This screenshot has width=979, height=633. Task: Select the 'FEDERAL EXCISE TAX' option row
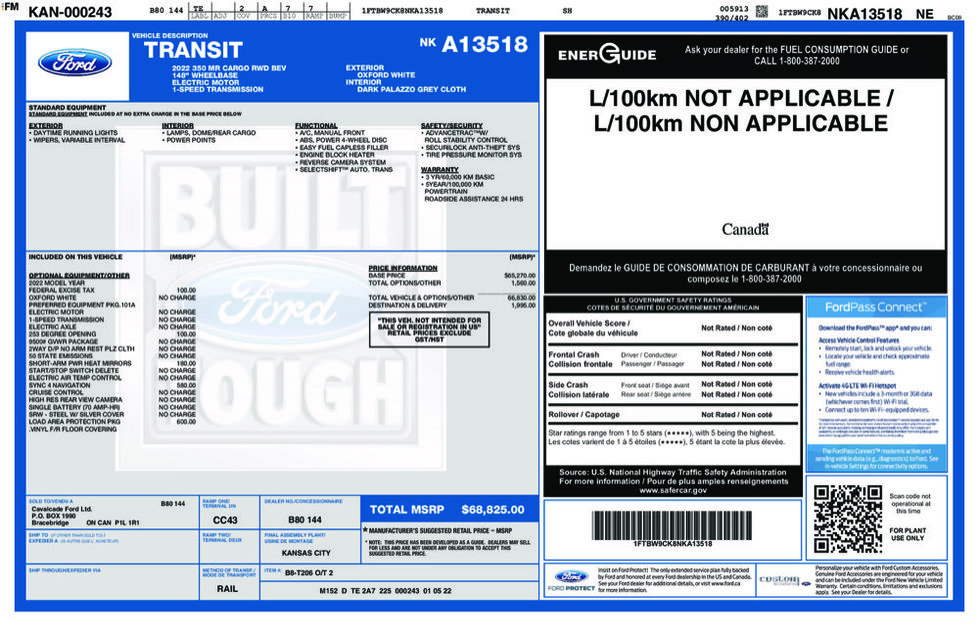point(112,290)
